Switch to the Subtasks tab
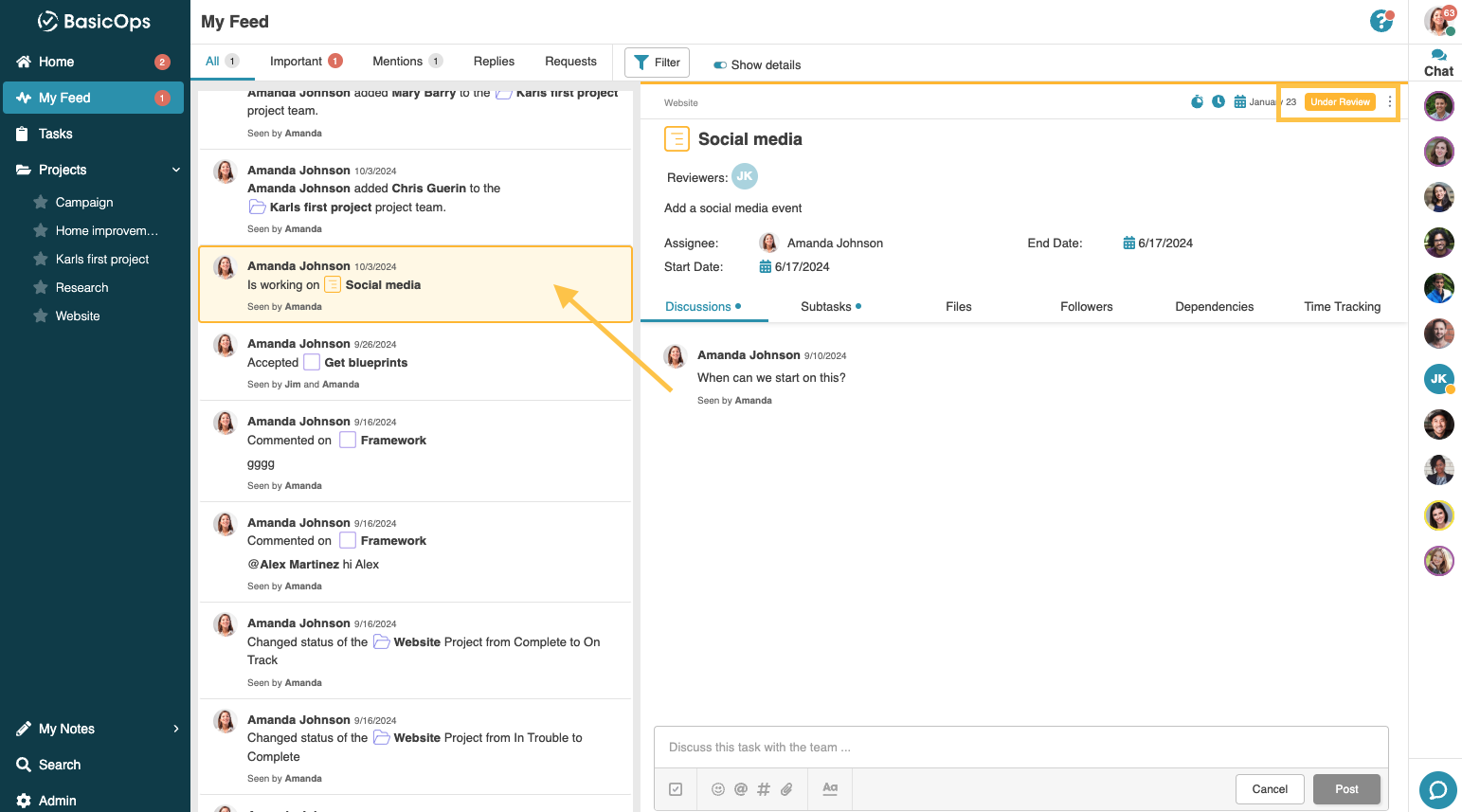 click(826, 307)
